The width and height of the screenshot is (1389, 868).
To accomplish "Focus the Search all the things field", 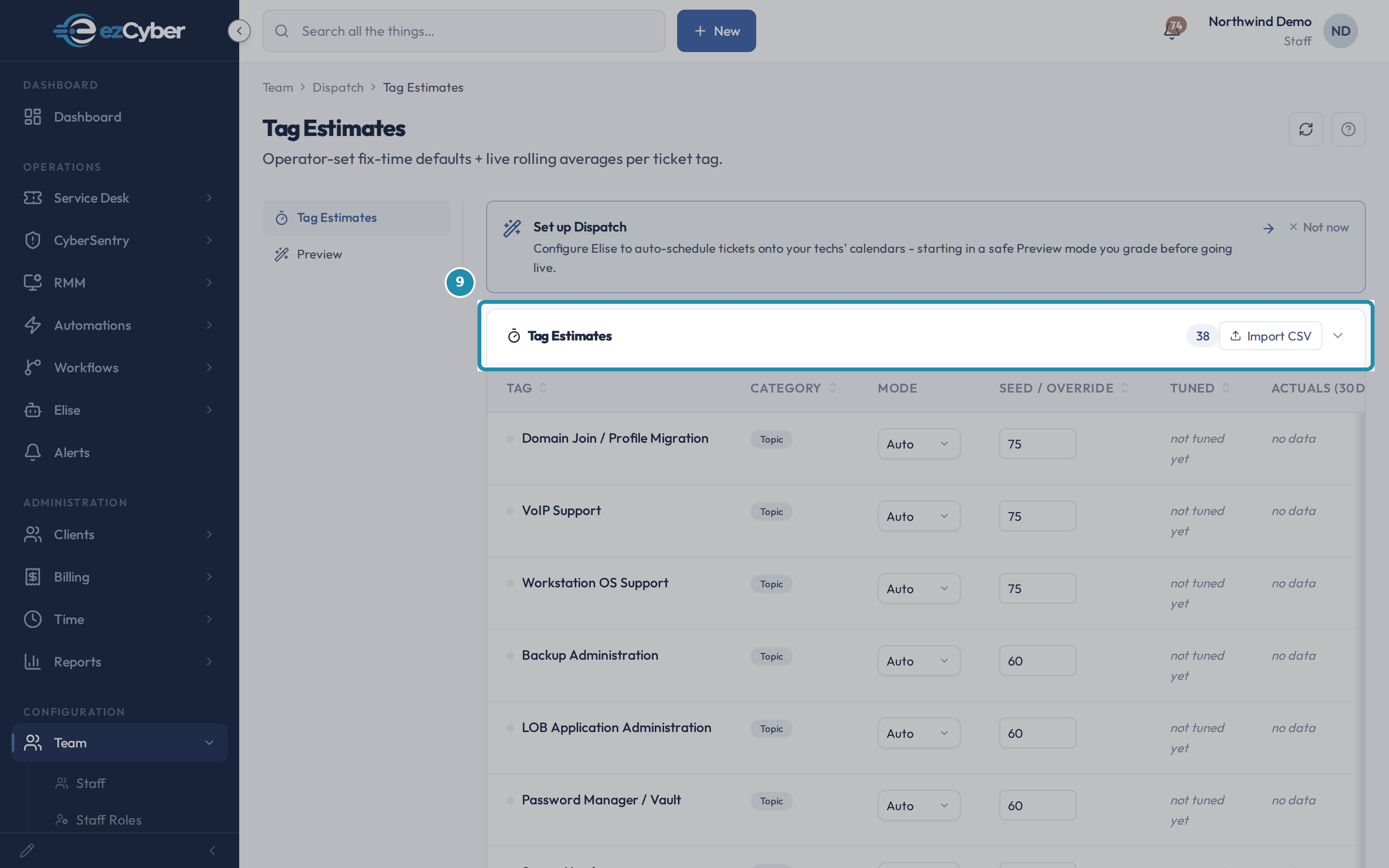I will (464, 31).
